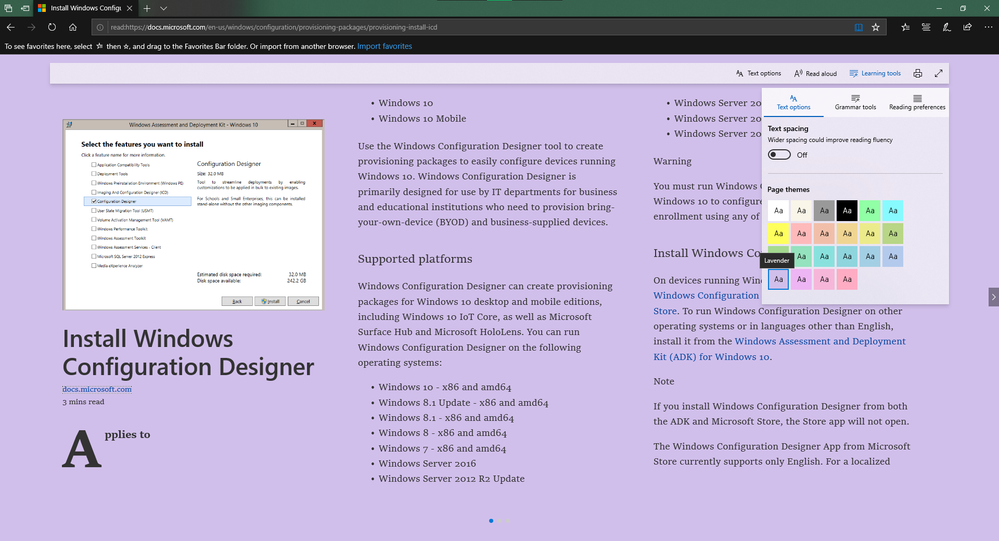This screenshot has height=541, width=999.
Task: Go back to the previous page
Action: [10, 27]
